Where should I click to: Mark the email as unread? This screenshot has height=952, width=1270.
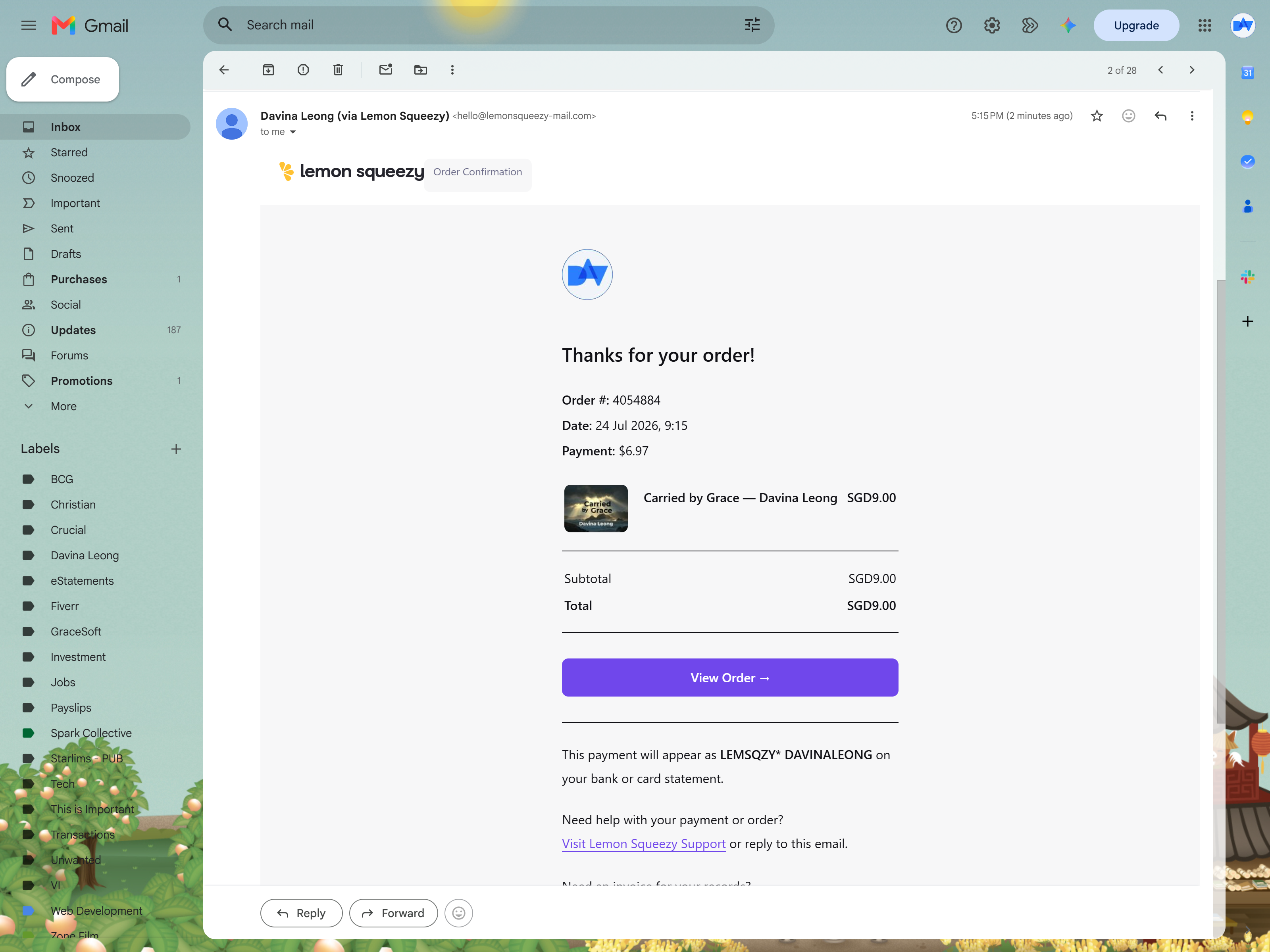pyautogui.click(x=386, y=70)
